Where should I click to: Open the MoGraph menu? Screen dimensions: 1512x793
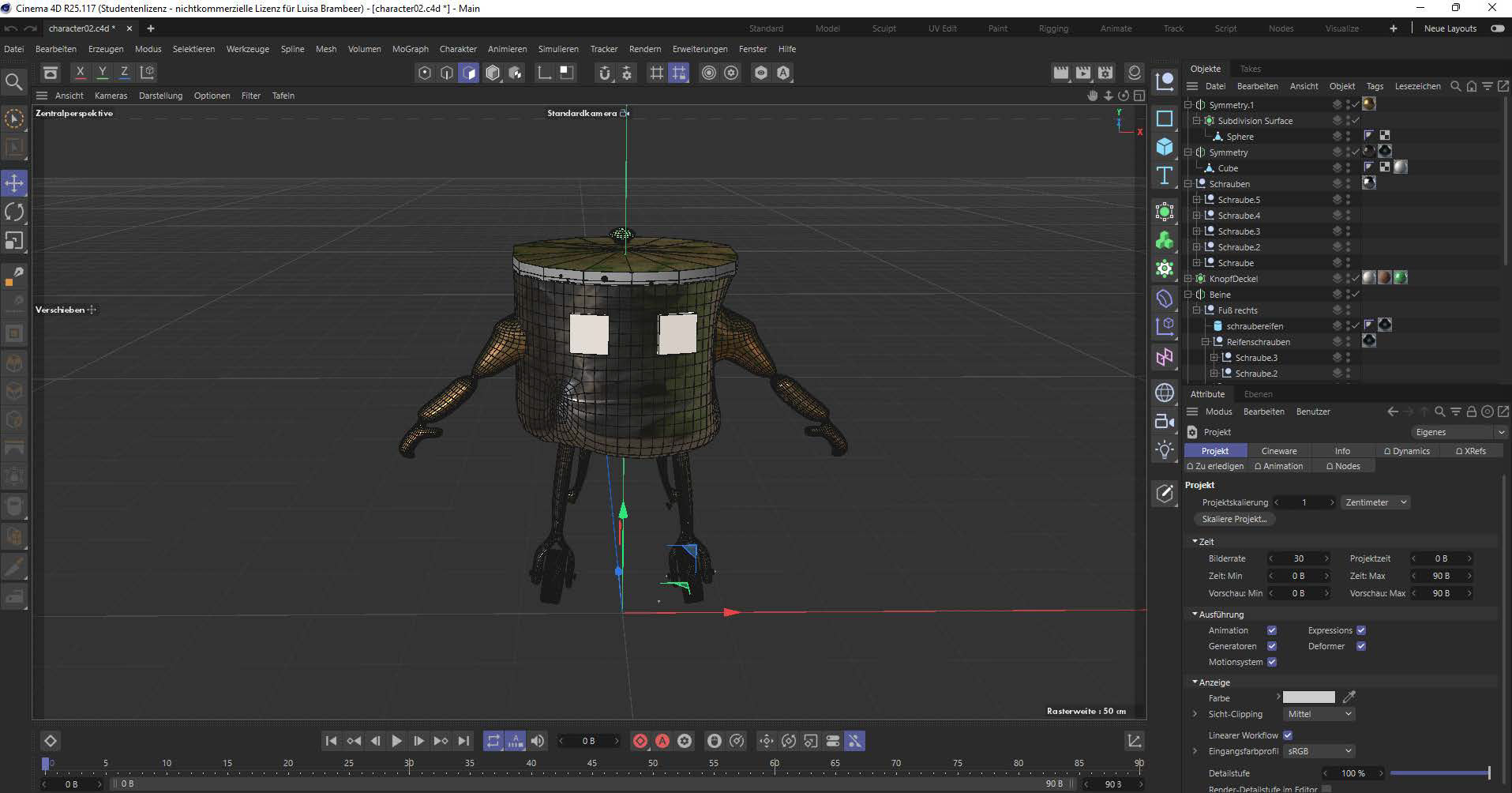coord(410,49)
